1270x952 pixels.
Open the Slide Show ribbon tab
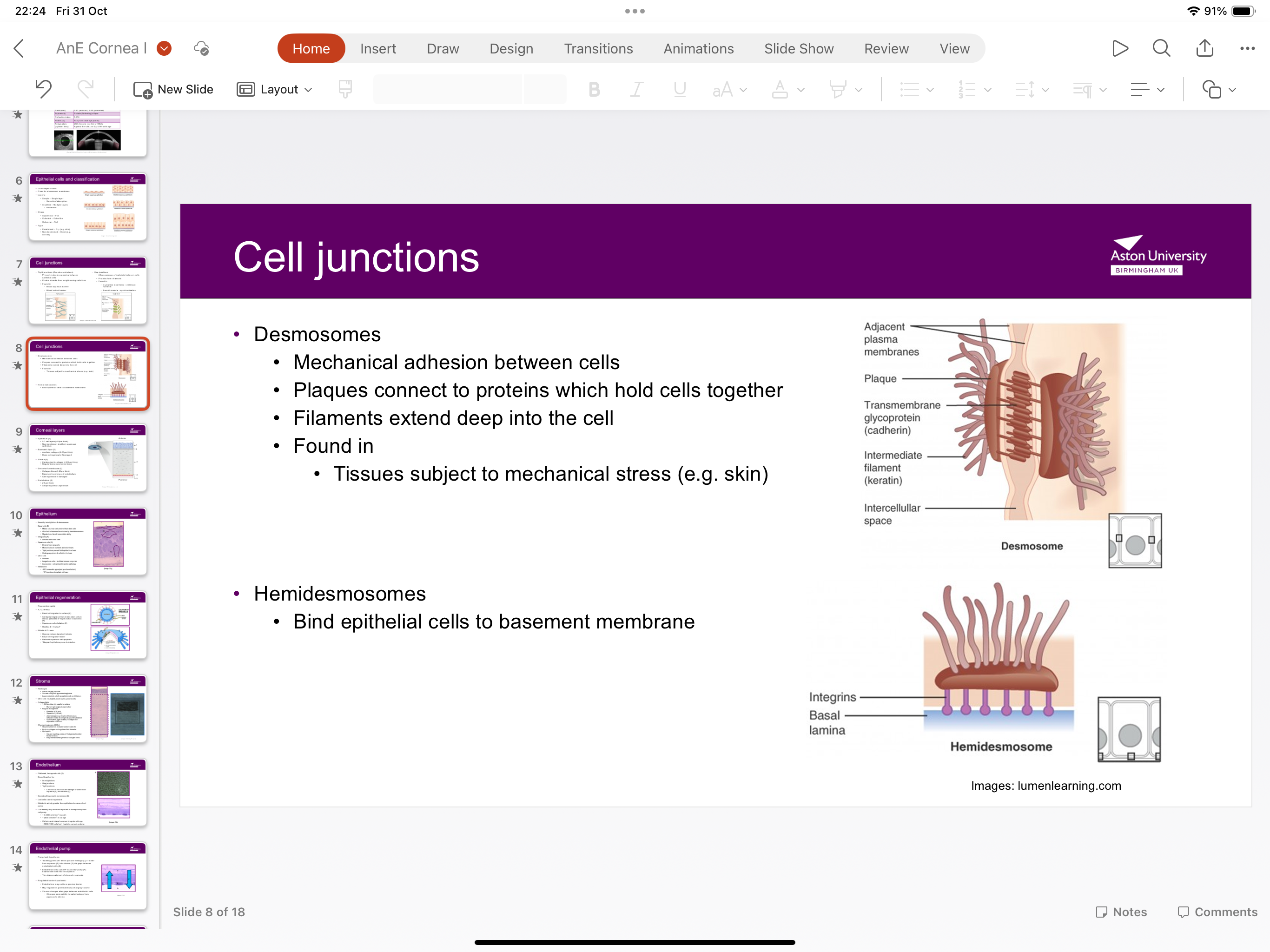click(x=799, y=48)
